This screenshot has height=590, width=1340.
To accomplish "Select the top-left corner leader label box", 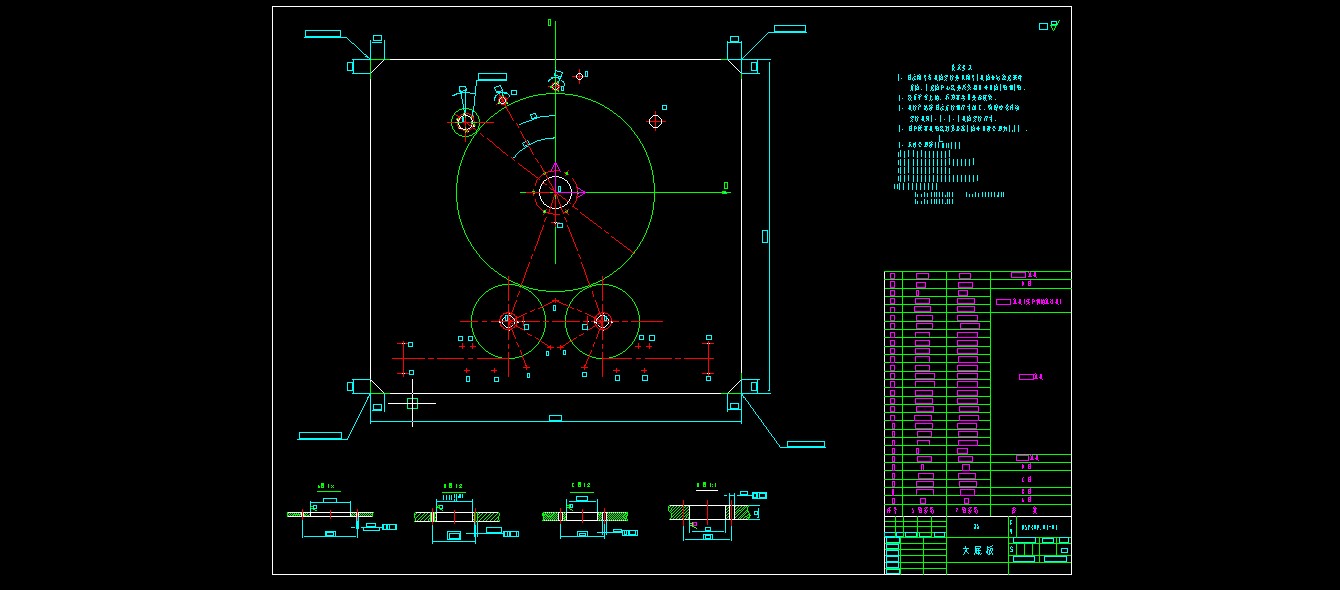I will click(323, 34).
